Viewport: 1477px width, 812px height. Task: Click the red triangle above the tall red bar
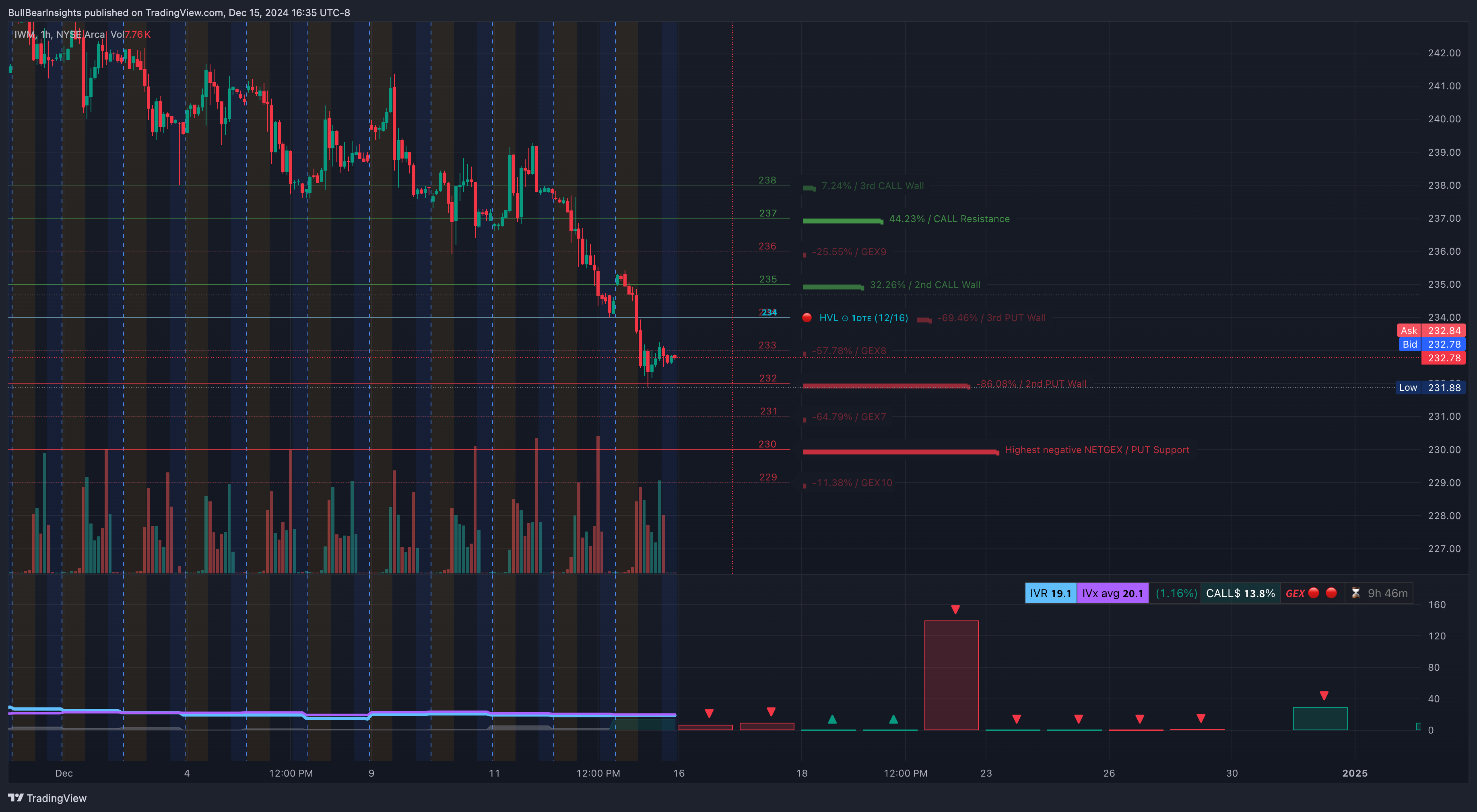click(x=955, y=609)
